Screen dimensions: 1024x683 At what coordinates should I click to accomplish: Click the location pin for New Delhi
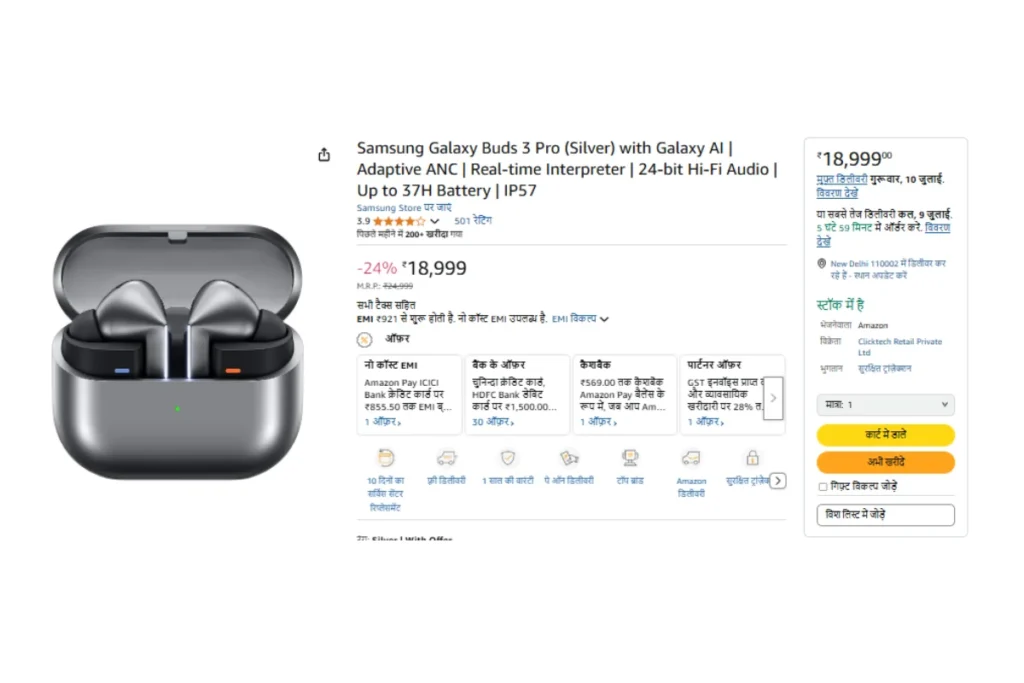coord(822,264)
